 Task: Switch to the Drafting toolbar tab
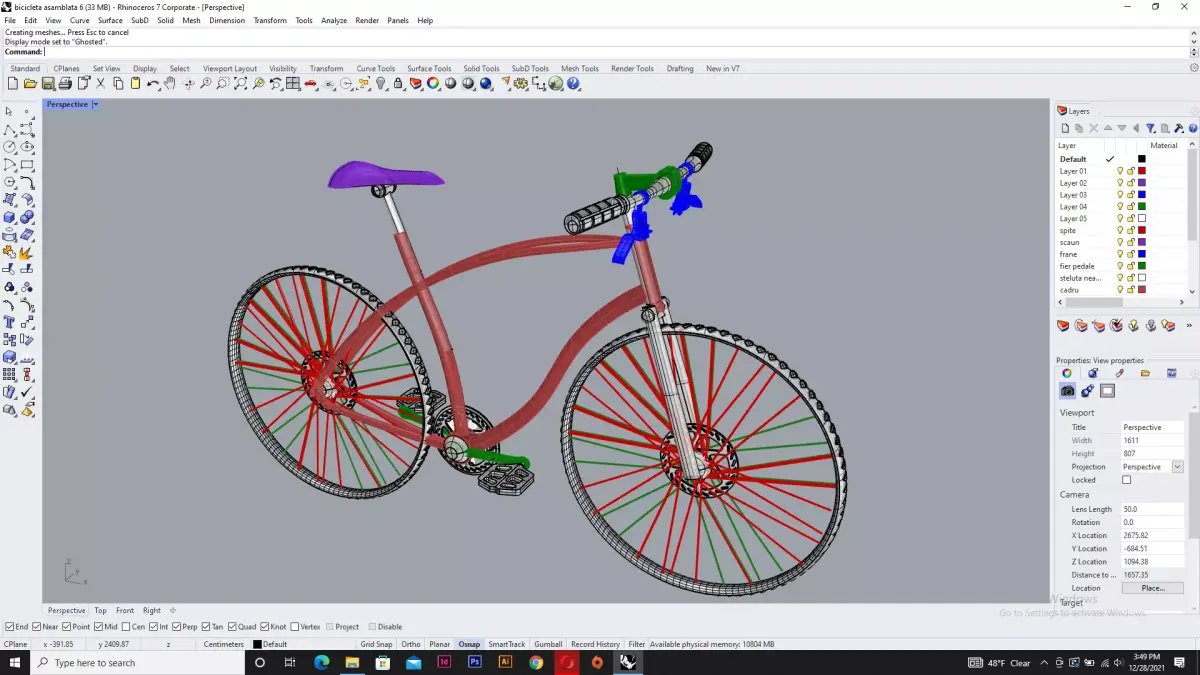[x=680, y=69]
